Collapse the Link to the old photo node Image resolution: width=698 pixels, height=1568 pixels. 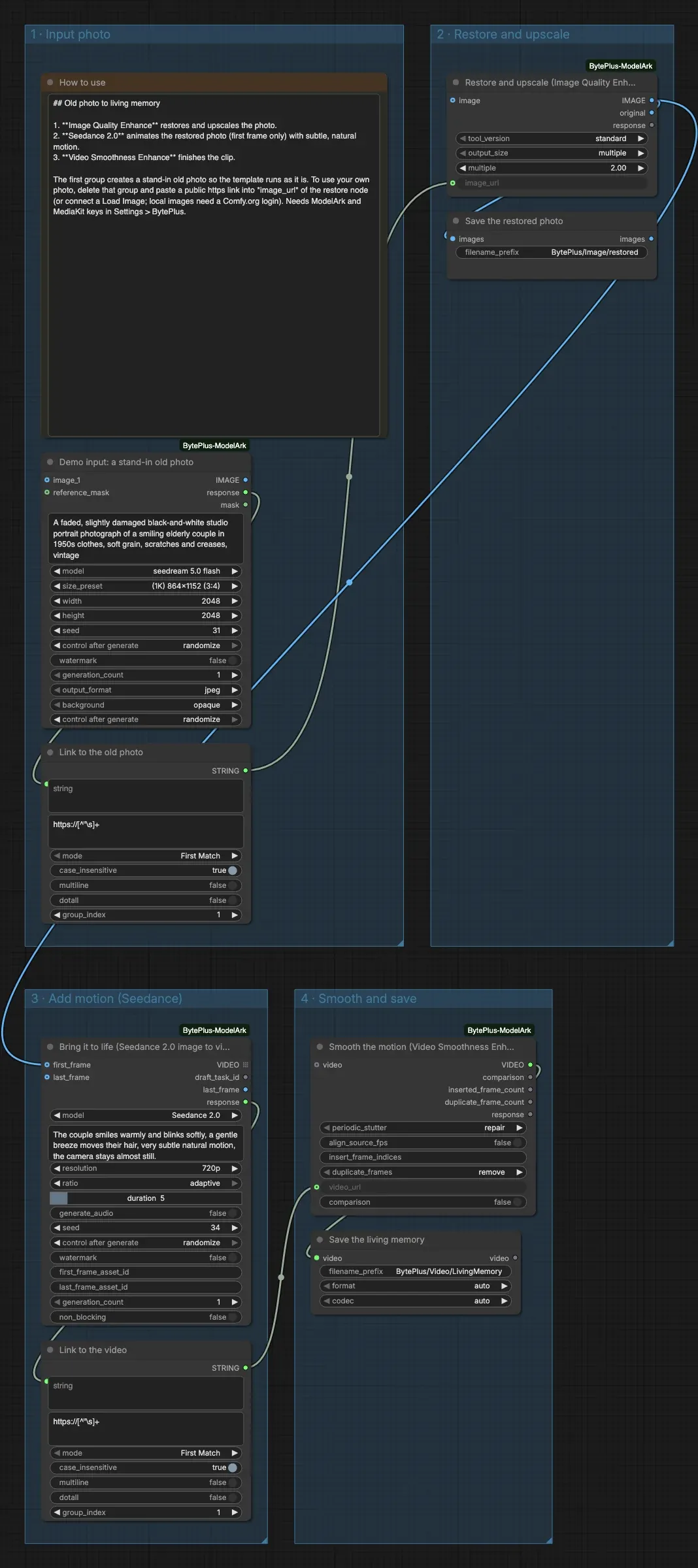50,752
